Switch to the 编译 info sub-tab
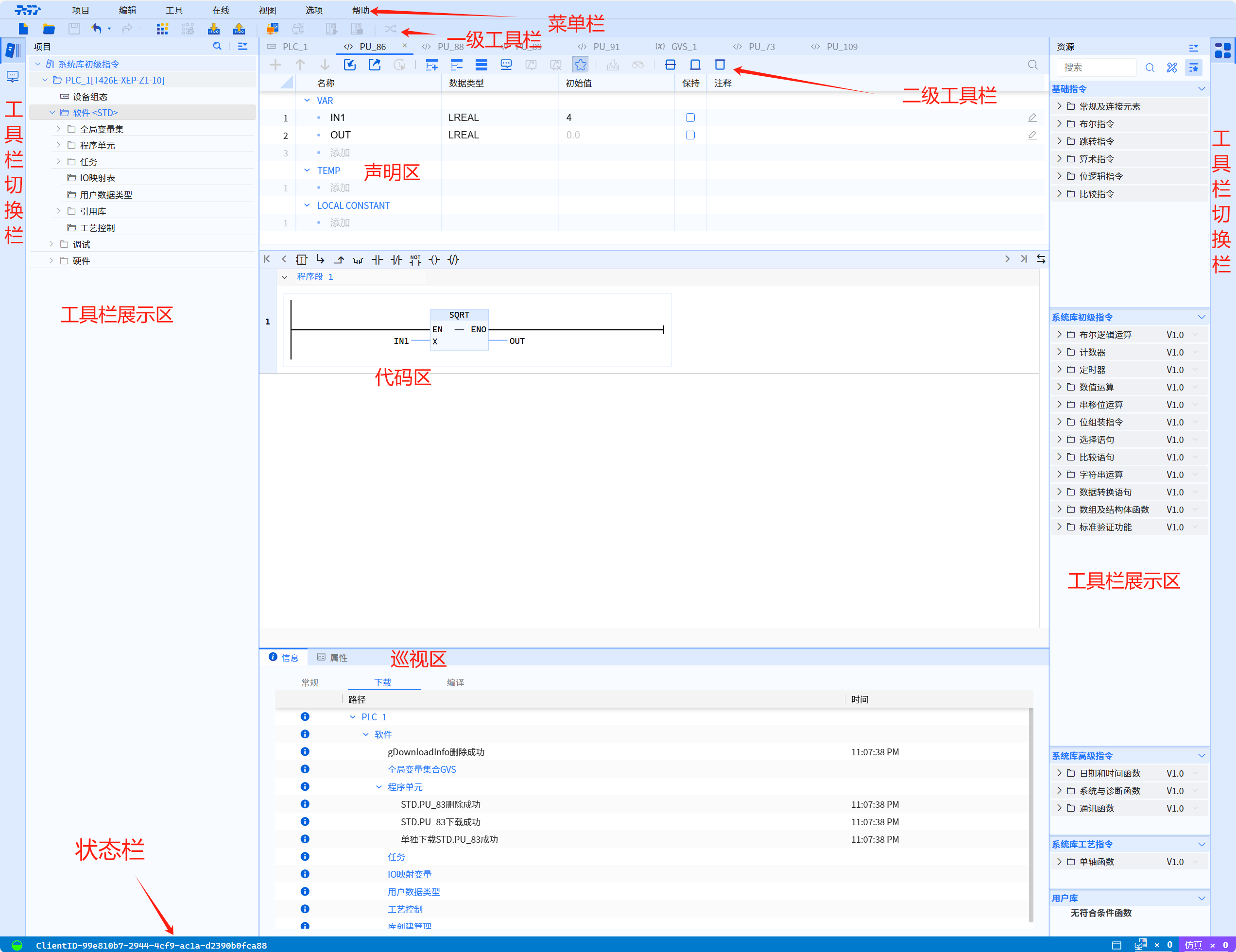 (455, 682)
